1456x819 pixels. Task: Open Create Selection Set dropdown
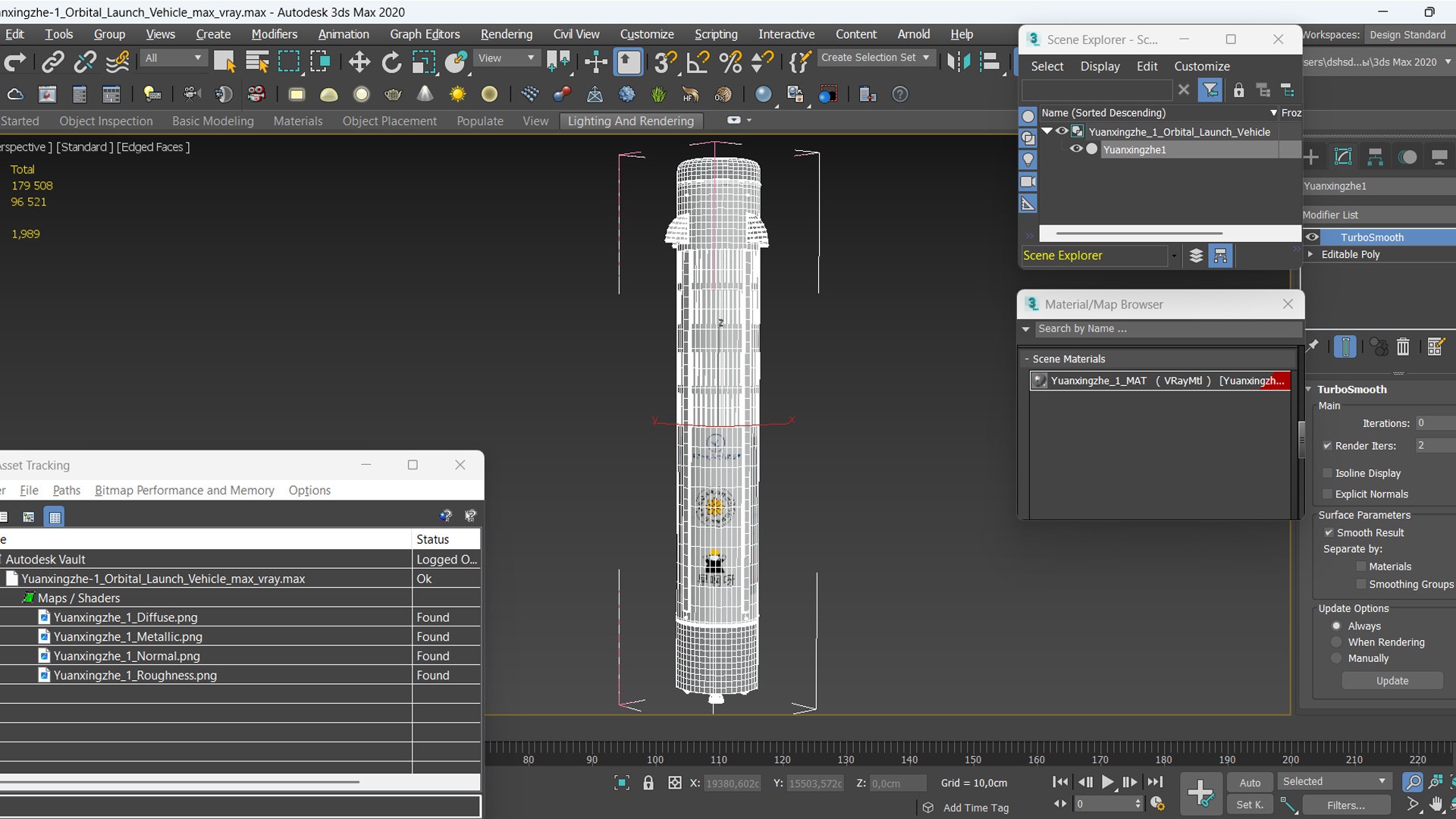875,58
